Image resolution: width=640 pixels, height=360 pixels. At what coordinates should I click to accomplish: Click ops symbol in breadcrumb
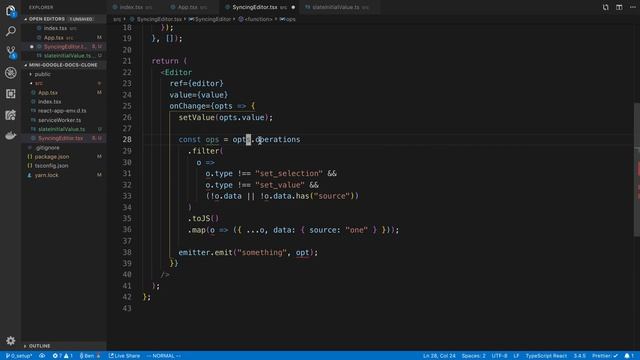click(x=289, y=19)
